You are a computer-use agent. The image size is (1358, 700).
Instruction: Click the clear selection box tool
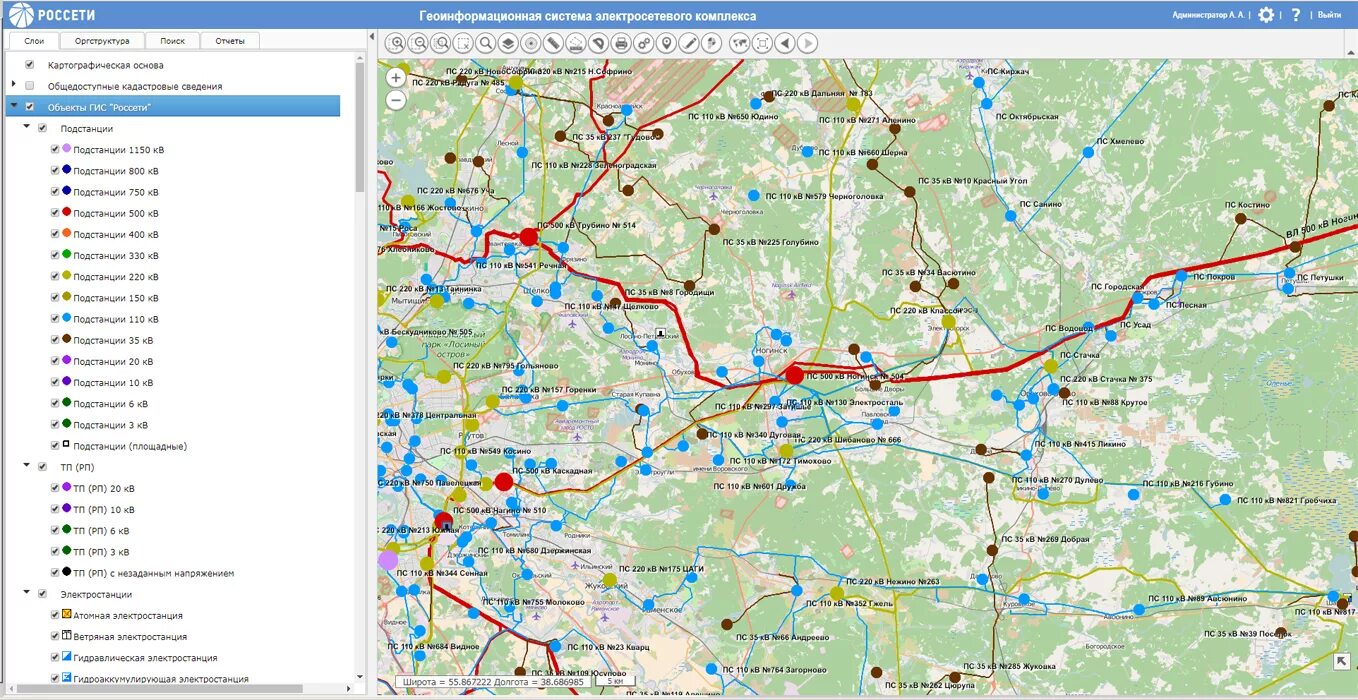click(x=463, y=43)
